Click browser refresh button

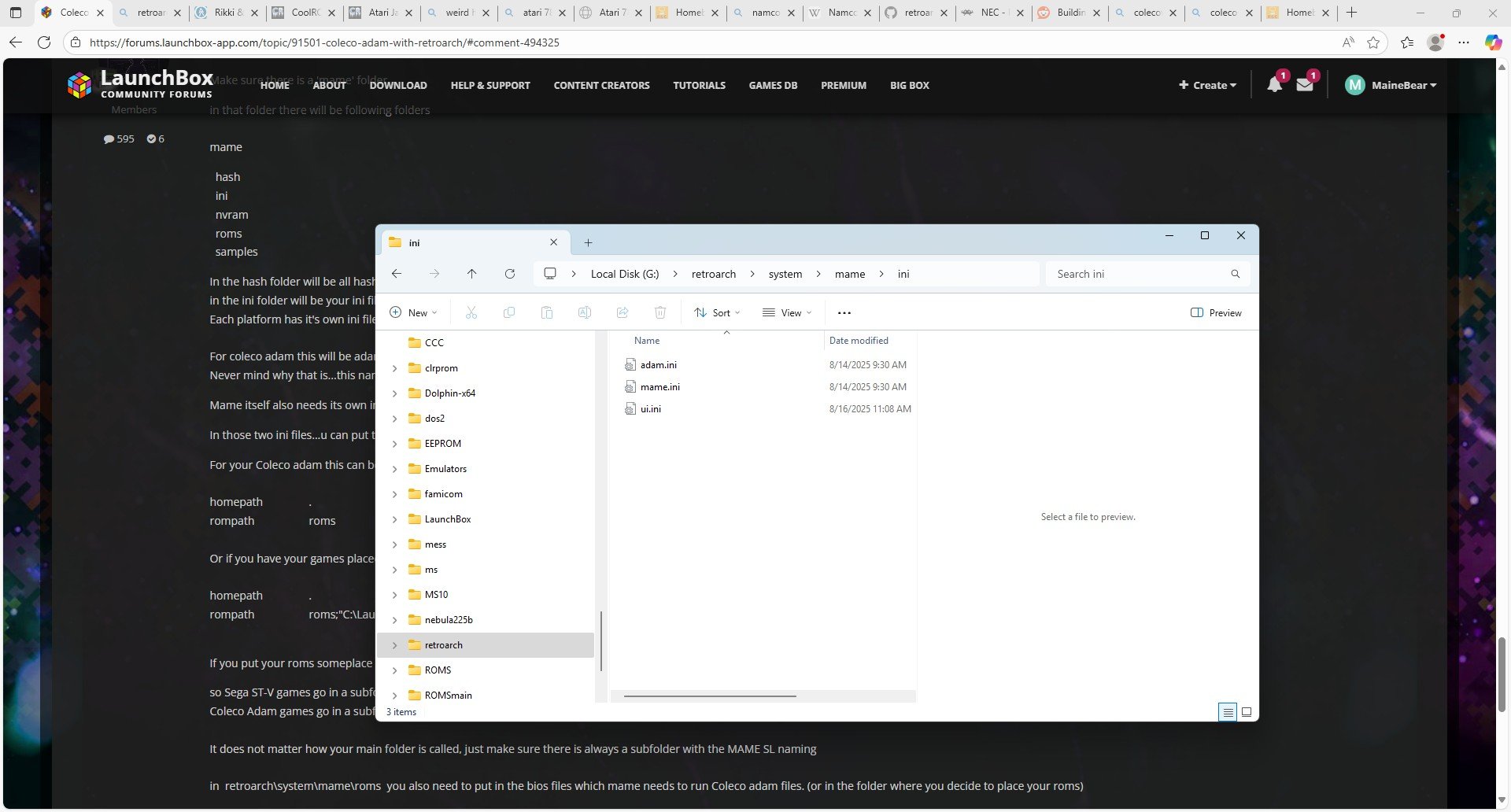[x=44, y=42]
